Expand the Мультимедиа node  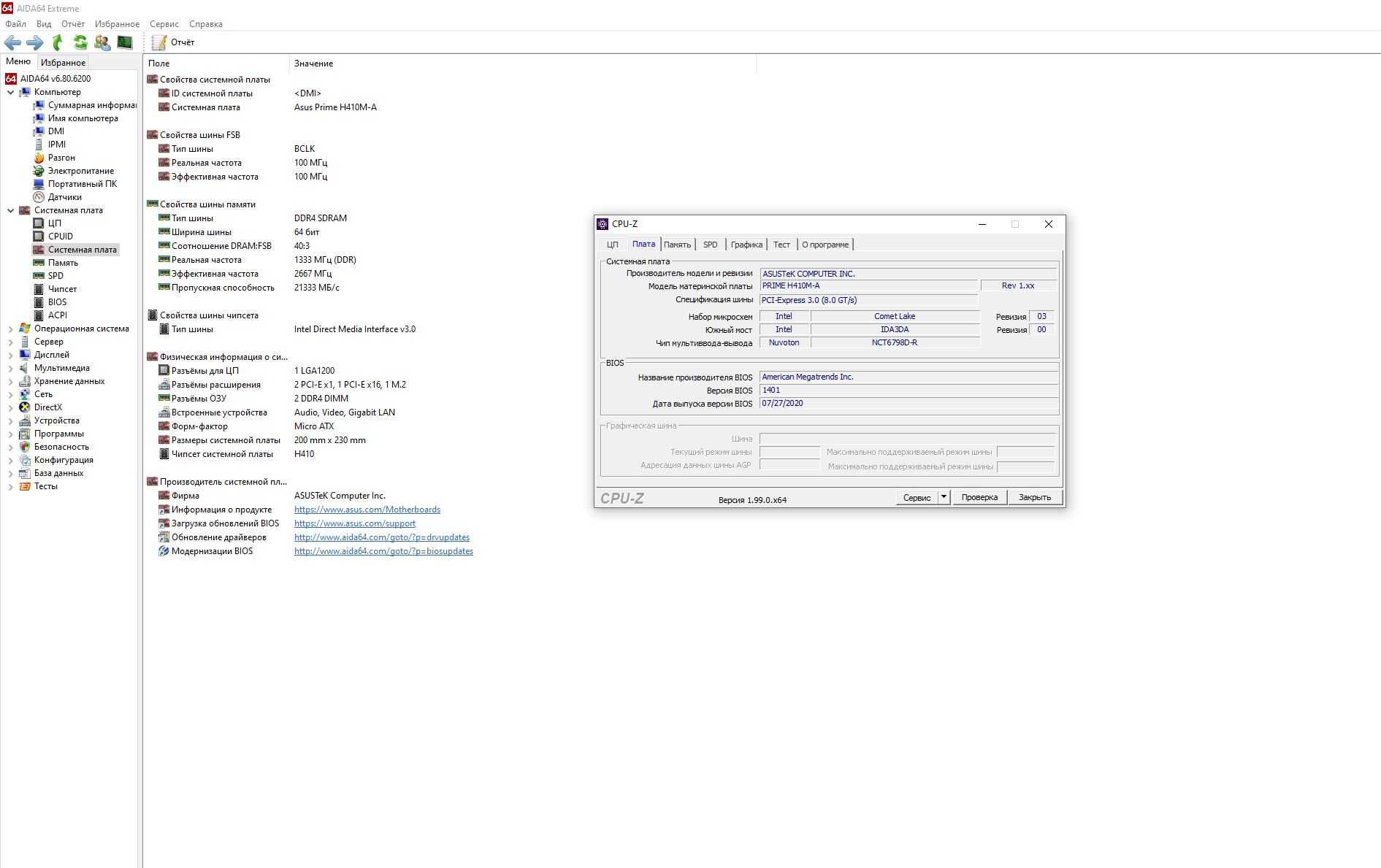pyautogui.click(x=10, y=368)
